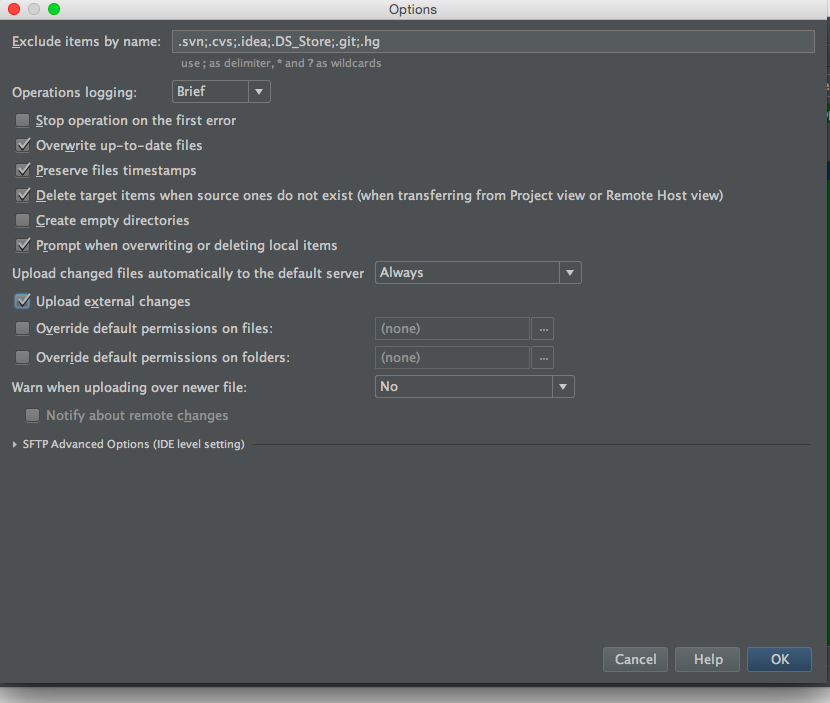
Task: Click browse button for folder permissions
Action: click(543, 357)
